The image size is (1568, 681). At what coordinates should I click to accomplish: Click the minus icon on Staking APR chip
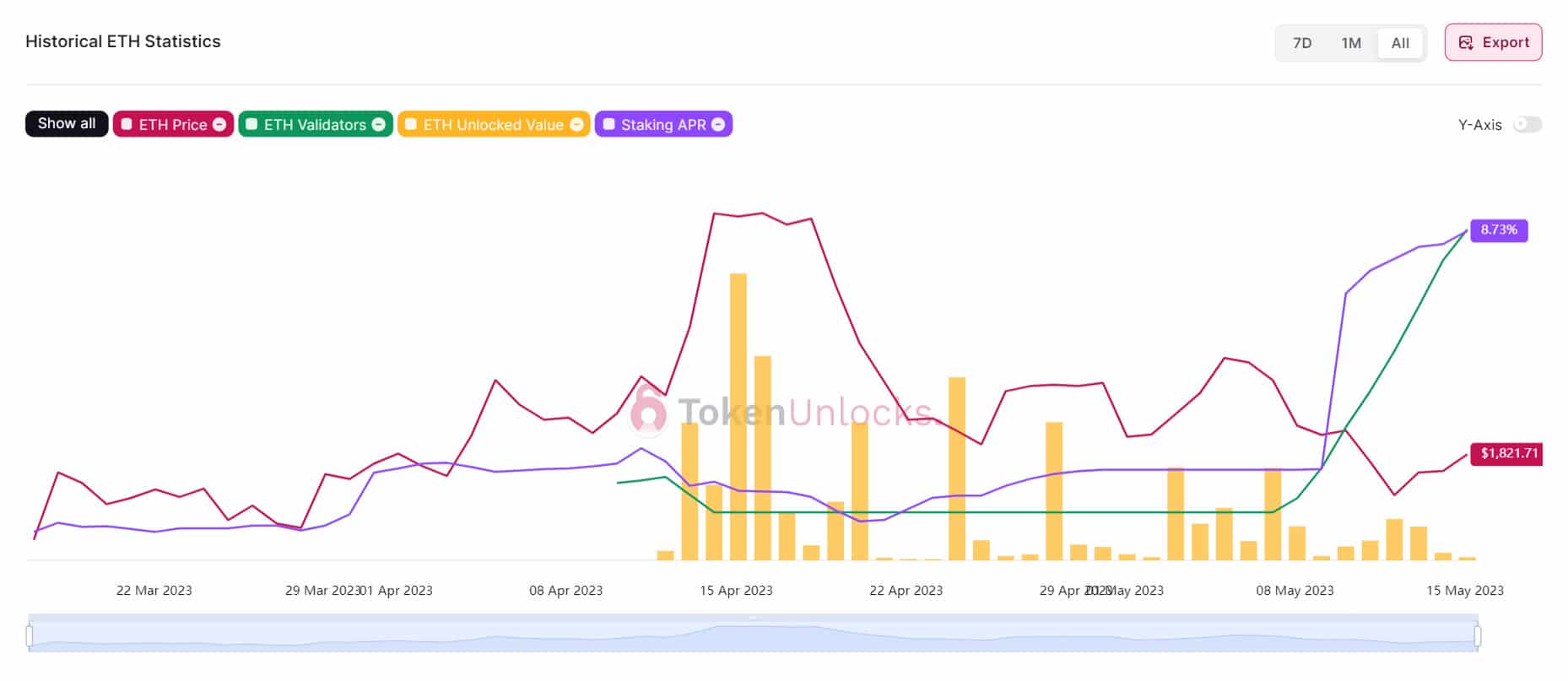point(718,125)
